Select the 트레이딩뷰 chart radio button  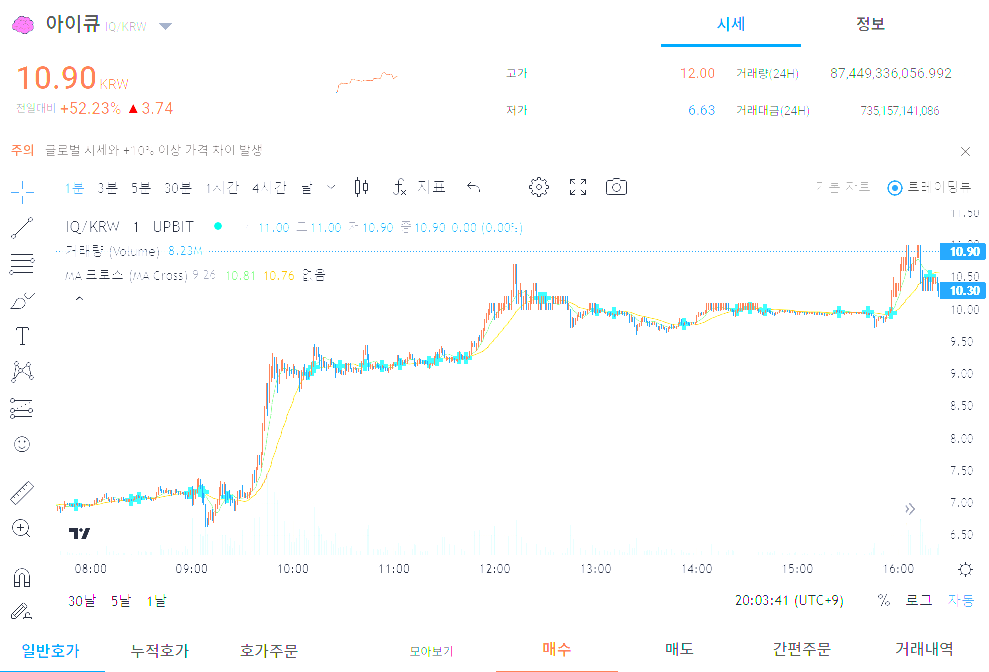pos(894,188)
